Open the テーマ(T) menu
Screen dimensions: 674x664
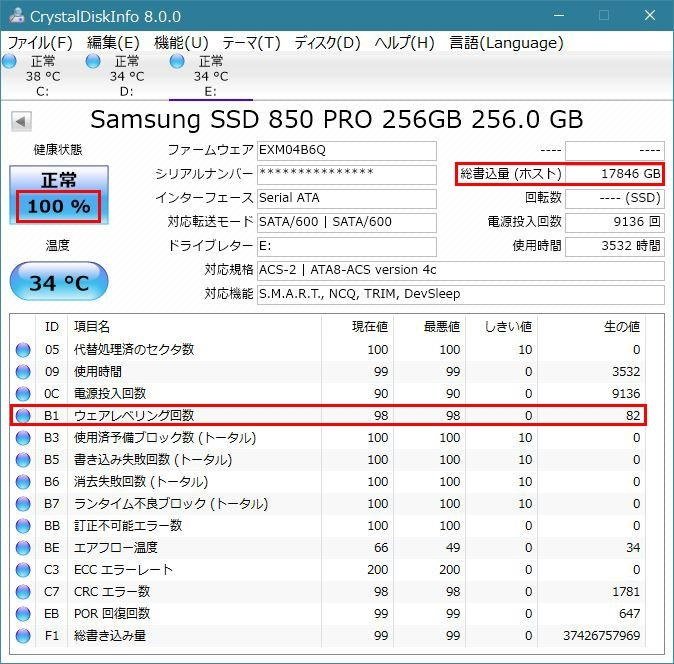coord(251,43)
